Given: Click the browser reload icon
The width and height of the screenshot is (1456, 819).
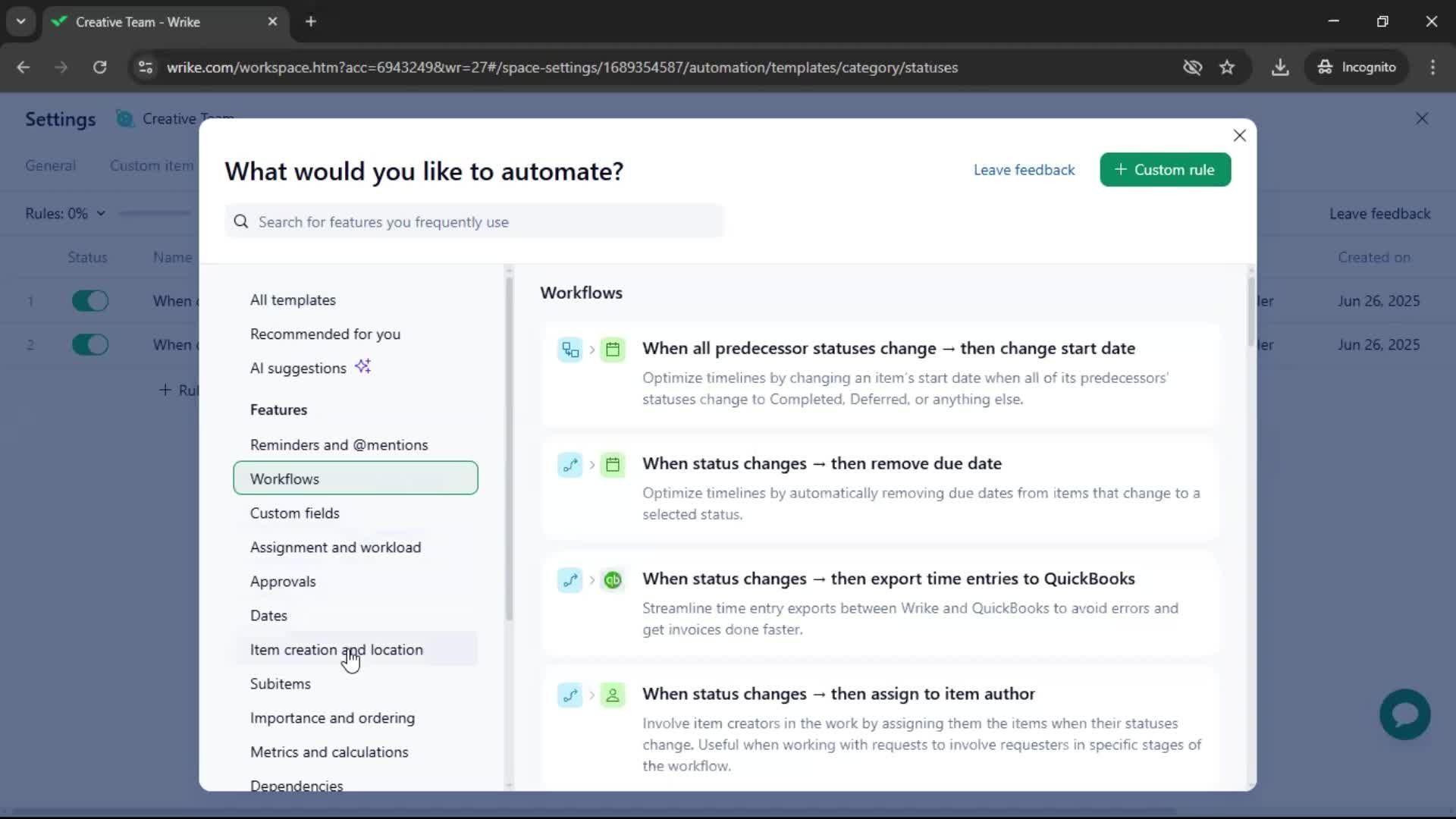Looking at the screenshot, I should coord(99,67).
